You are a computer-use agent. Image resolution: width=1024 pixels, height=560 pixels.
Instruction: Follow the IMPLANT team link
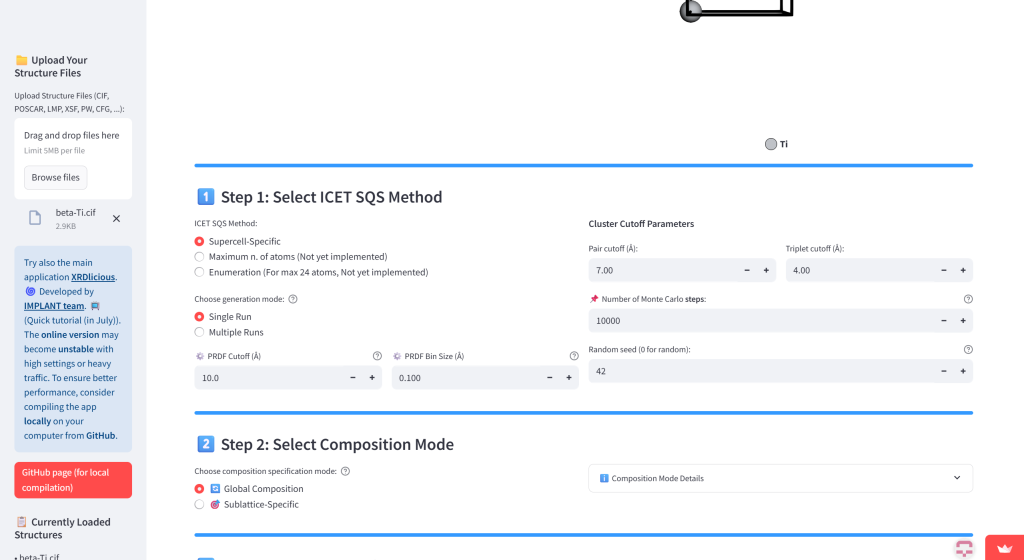coord(54,305)
